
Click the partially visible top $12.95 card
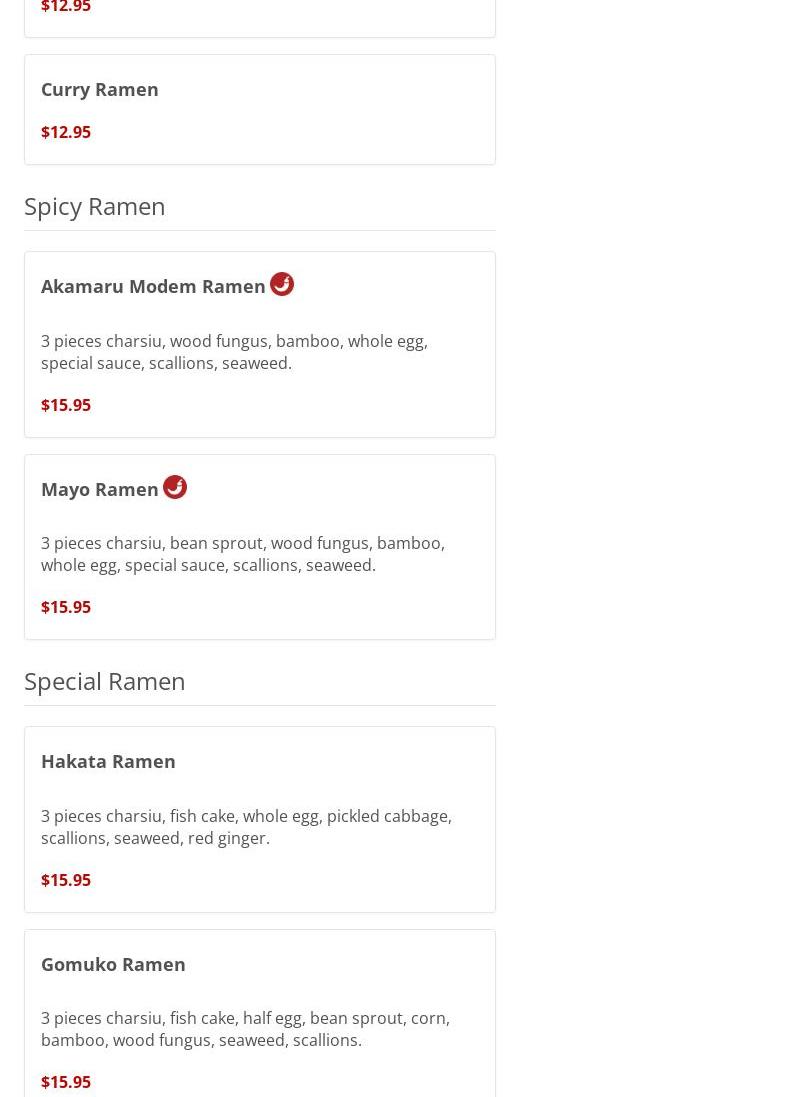[260, 18]
